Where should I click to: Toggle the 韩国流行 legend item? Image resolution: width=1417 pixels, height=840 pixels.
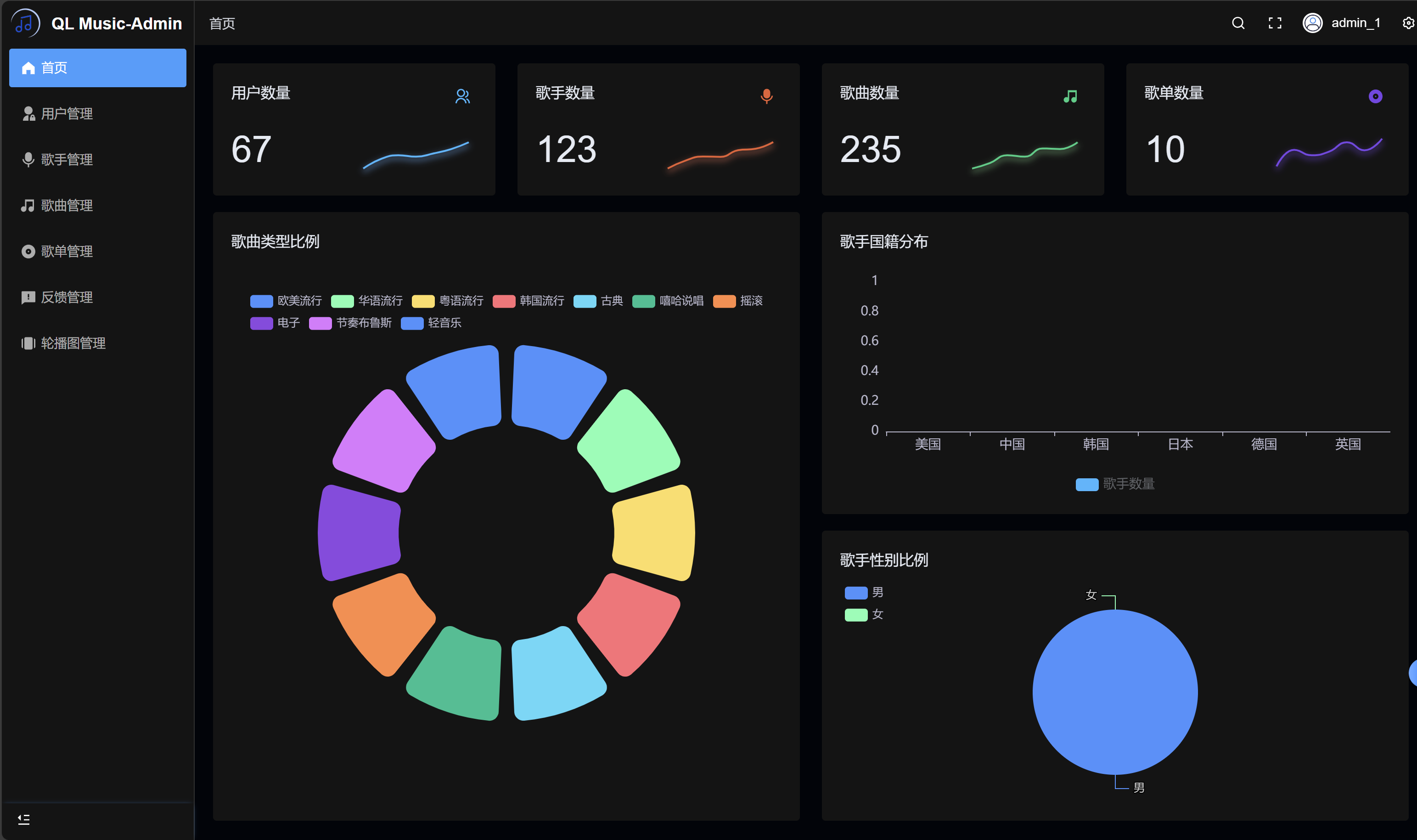(x=528, y=301)
